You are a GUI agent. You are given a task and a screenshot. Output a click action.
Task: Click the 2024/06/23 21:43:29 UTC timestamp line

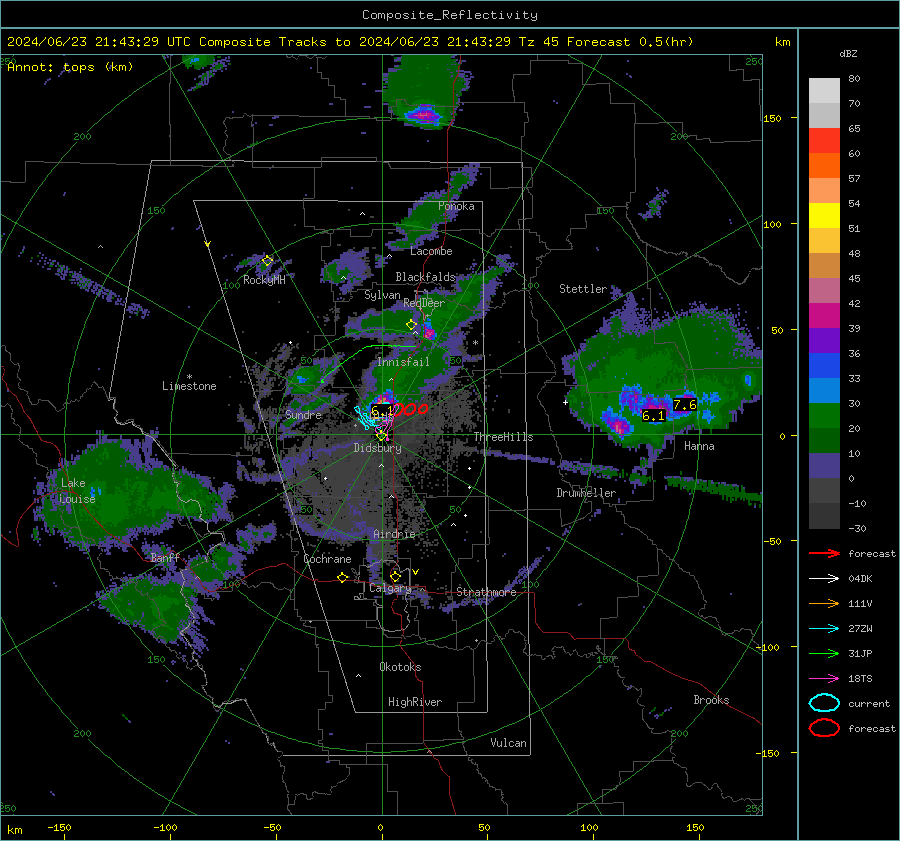tap(350, 42)
